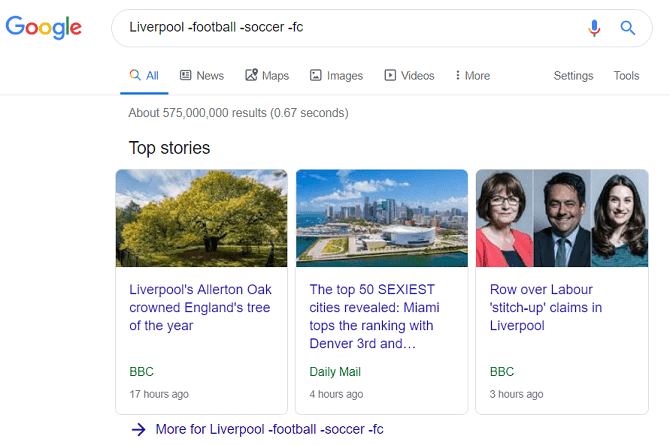Image resolution: width=670 pixels, height=445 pixels.
Task: Click More for Liverpool -football -soccer -fc
Action: (269, 429)
